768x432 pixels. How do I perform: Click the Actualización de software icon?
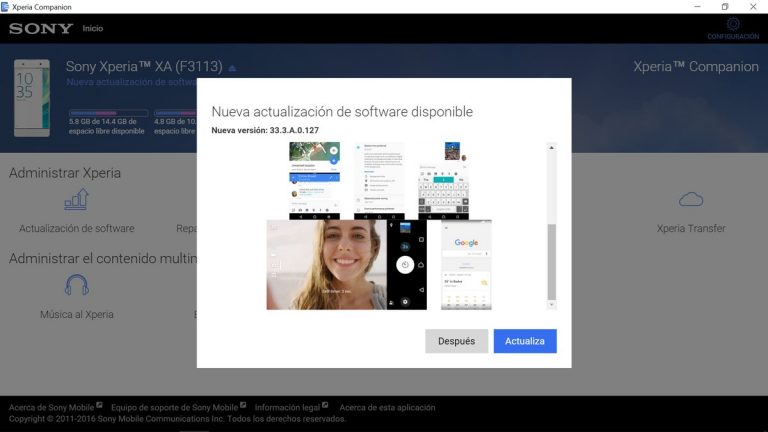coord(76,201)
